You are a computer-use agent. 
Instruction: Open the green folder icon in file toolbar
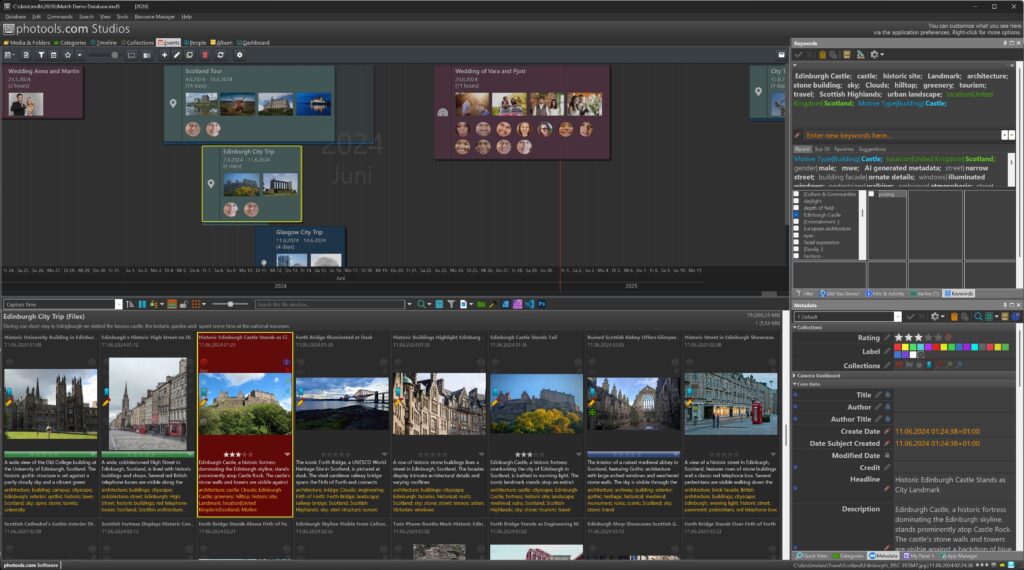481,304
